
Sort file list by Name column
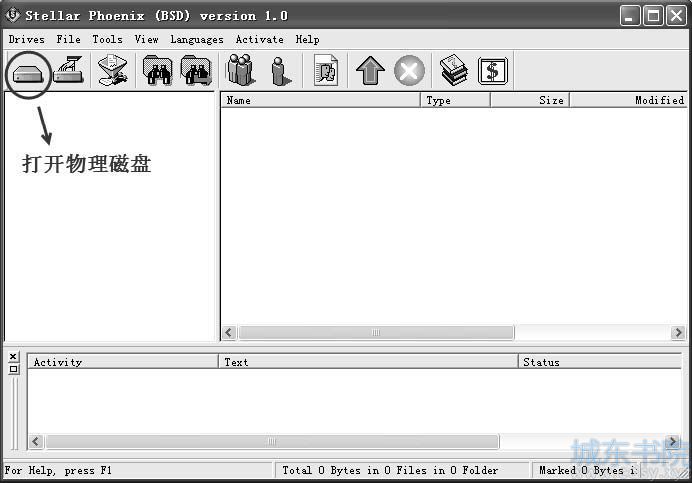pos(320,100)
